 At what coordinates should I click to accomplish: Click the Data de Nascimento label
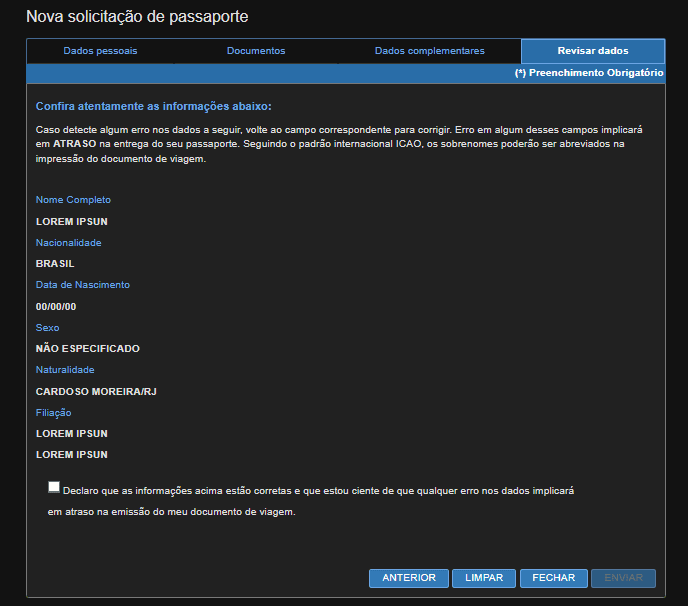pos(83,285)
